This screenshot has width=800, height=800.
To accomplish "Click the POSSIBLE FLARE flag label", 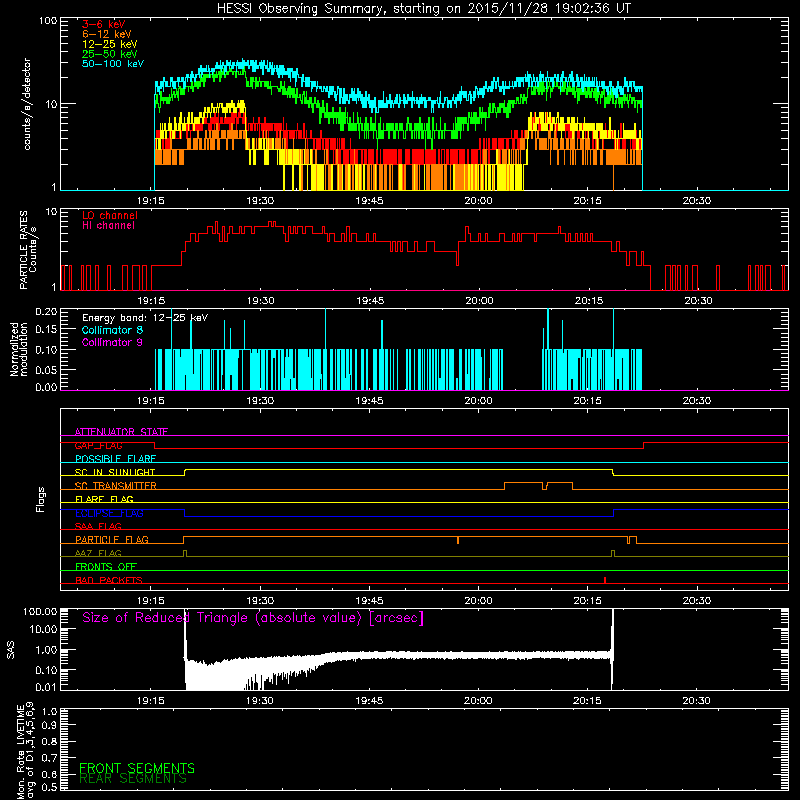I will pos(115,459).
